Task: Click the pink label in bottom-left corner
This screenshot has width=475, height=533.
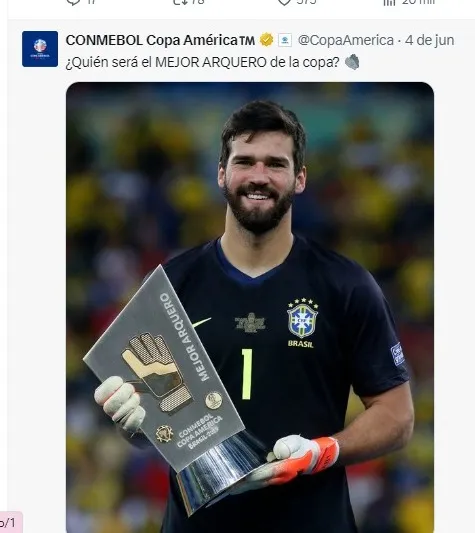Action: pyautogui.click(x=10, y=524)
